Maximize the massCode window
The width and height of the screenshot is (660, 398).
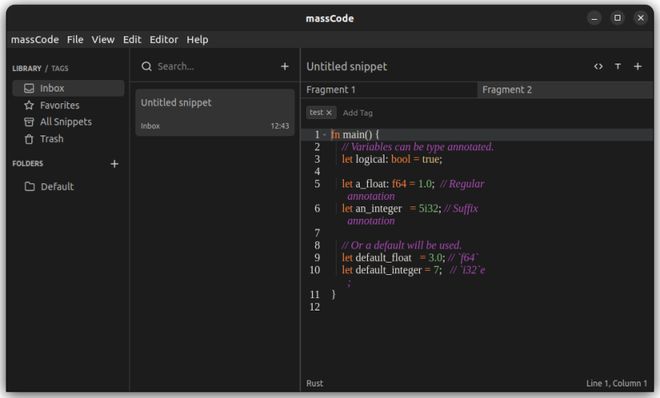pos(617,18)
